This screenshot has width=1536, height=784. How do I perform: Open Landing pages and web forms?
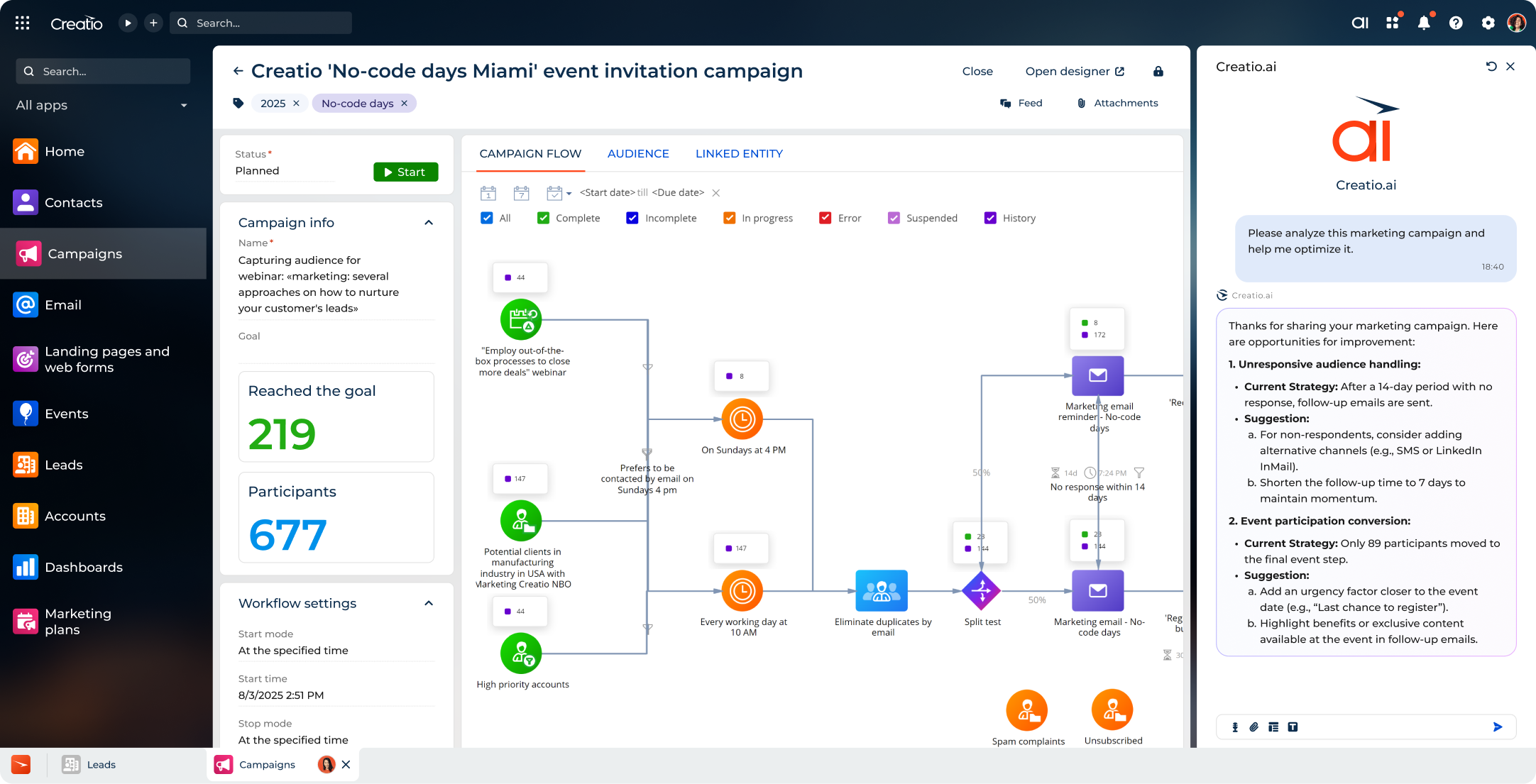click(x=107, y=359)
